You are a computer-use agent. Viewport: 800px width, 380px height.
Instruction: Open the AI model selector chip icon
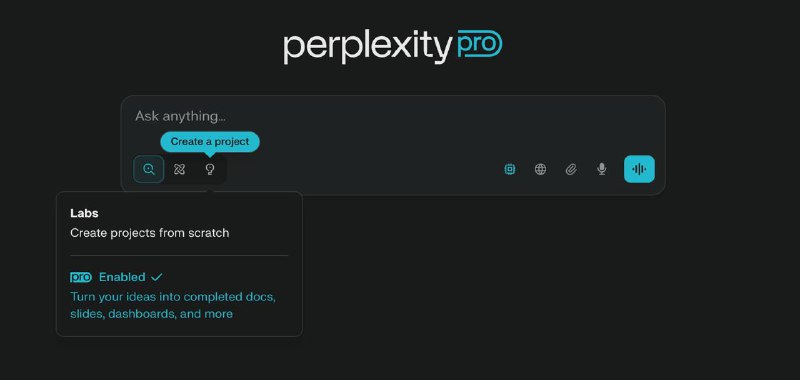pyautogui.click(x=509, y=169)
